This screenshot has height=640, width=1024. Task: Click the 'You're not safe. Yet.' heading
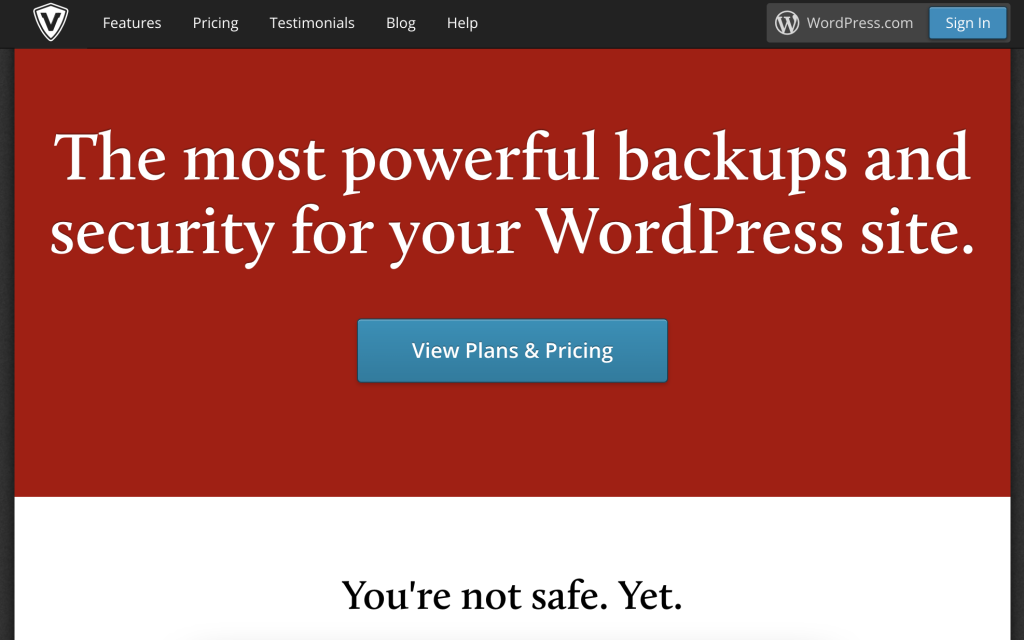coord(512,595)
